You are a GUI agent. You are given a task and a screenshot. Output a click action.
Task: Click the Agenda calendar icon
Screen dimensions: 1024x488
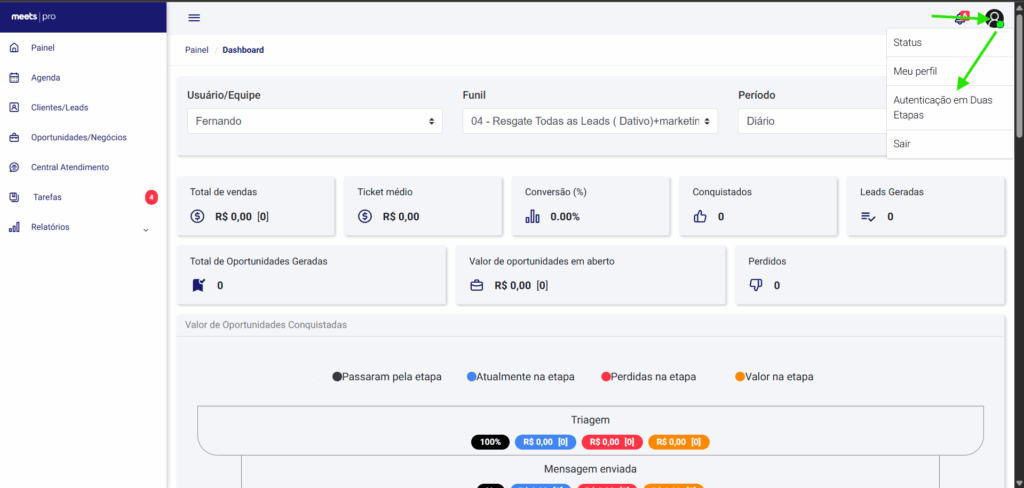(14, 77)
